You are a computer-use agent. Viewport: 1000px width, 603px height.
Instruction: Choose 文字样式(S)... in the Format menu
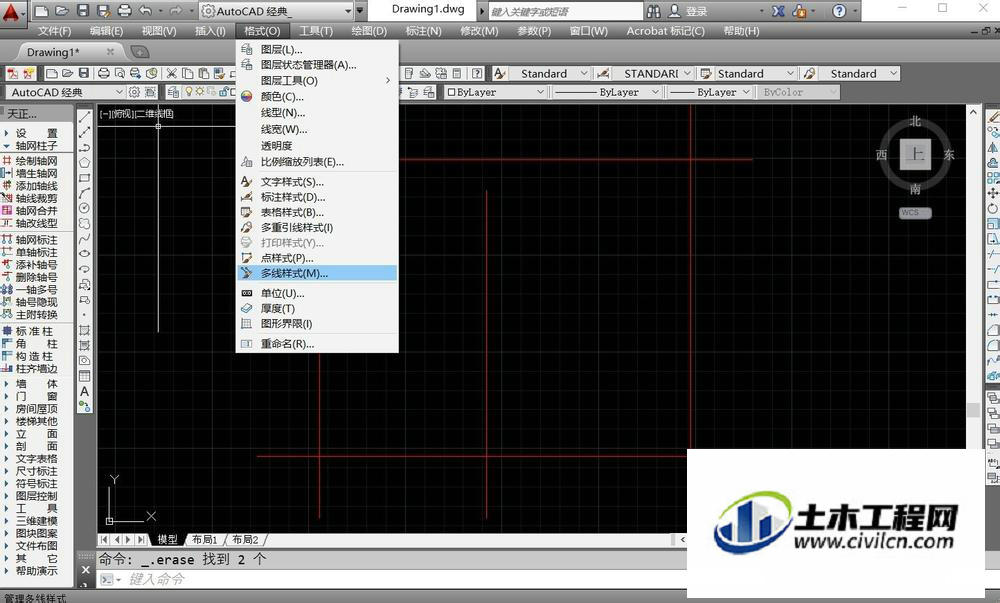[x=317, y=182]
